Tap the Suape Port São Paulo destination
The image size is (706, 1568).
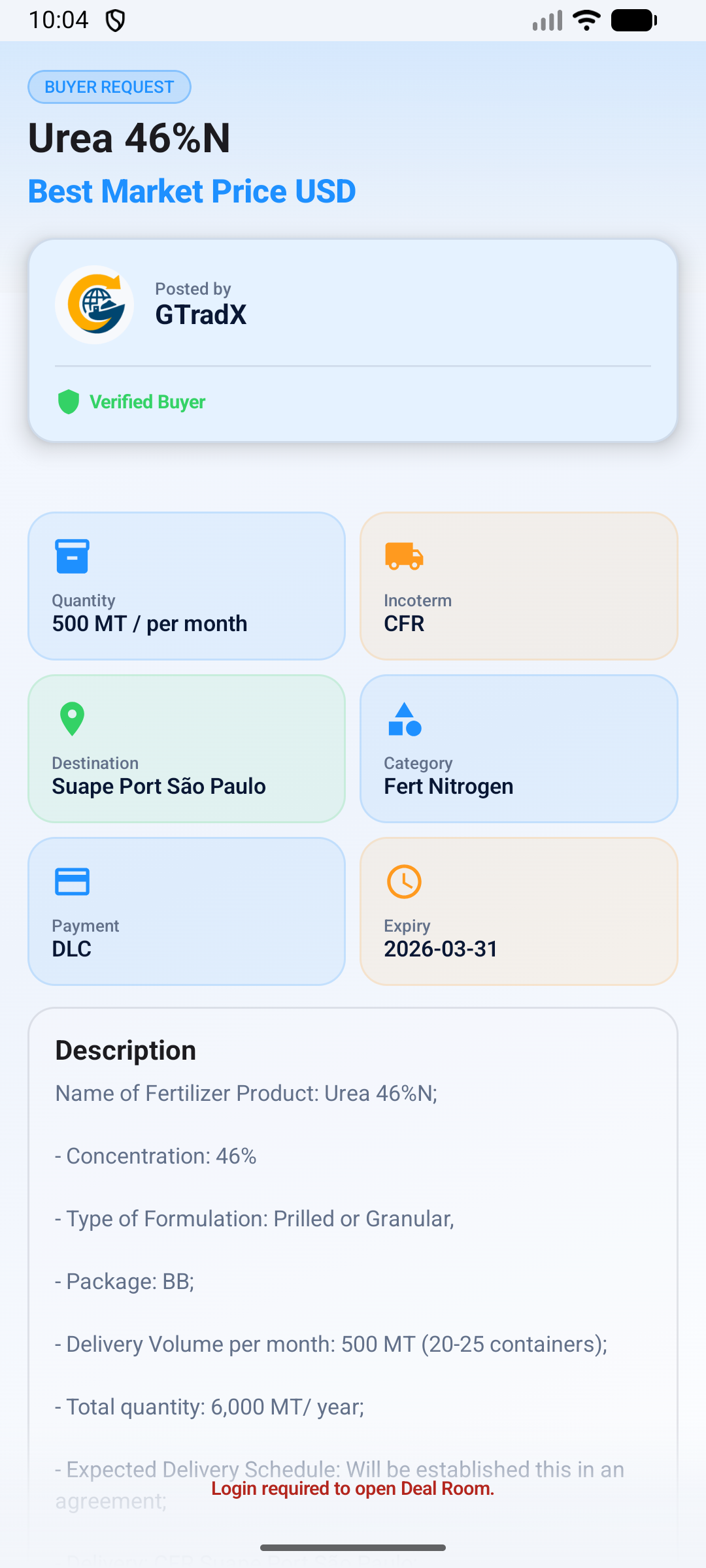coord(159,787)
